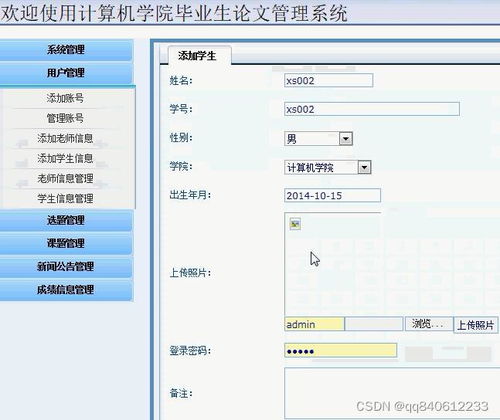Click the broken image icon in photo area
This screenshot has height=420, width=500.
(x=295, y=224)
